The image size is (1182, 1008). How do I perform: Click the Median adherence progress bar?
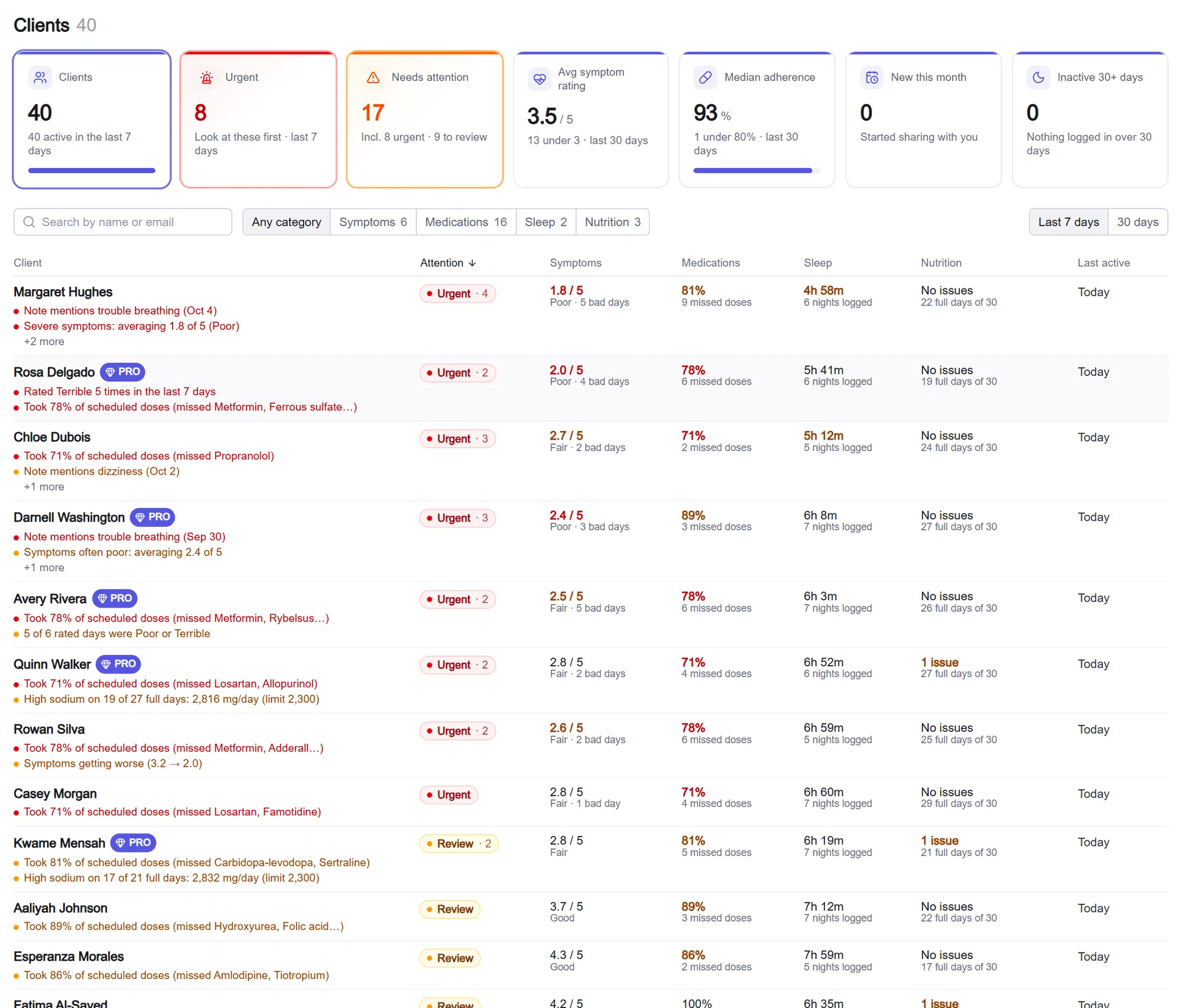click(x=756, y=170)
